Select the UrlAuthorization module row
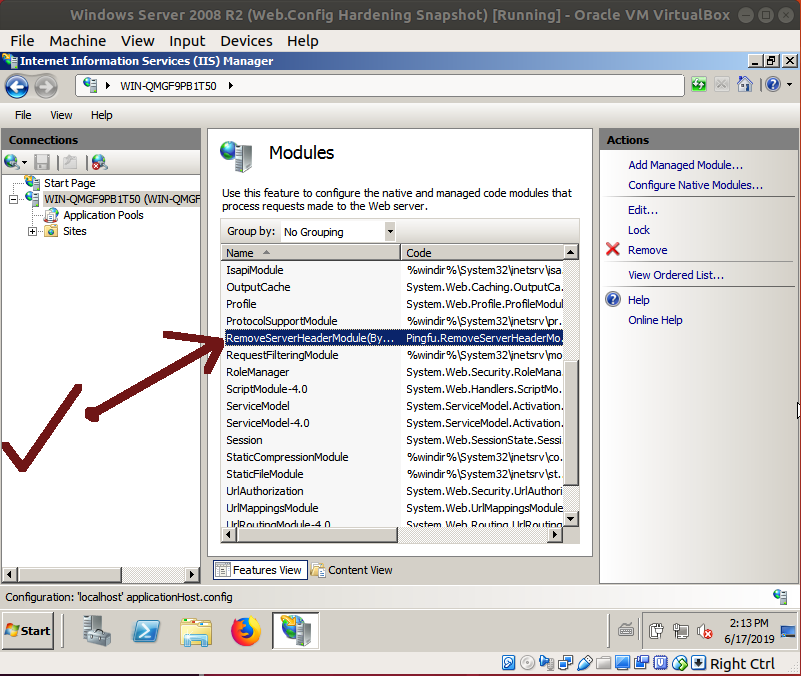This screenshot has width=801, height=676. [x=392, y=491]
